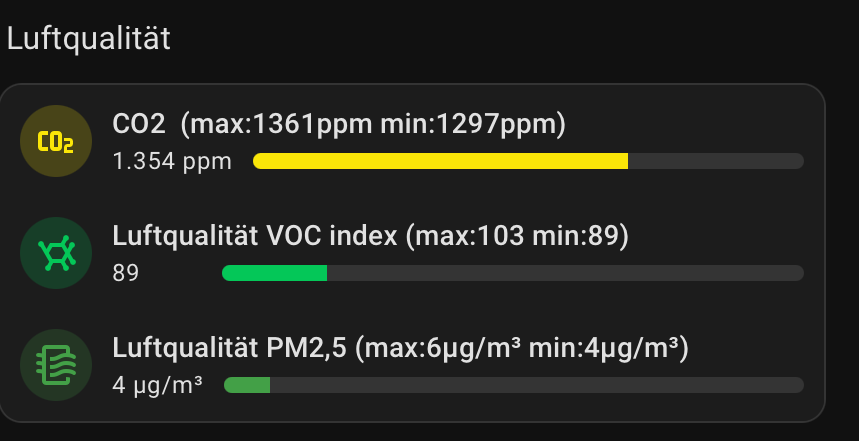Click the min:1297ppm text in CO2 row

coord(468,125)
